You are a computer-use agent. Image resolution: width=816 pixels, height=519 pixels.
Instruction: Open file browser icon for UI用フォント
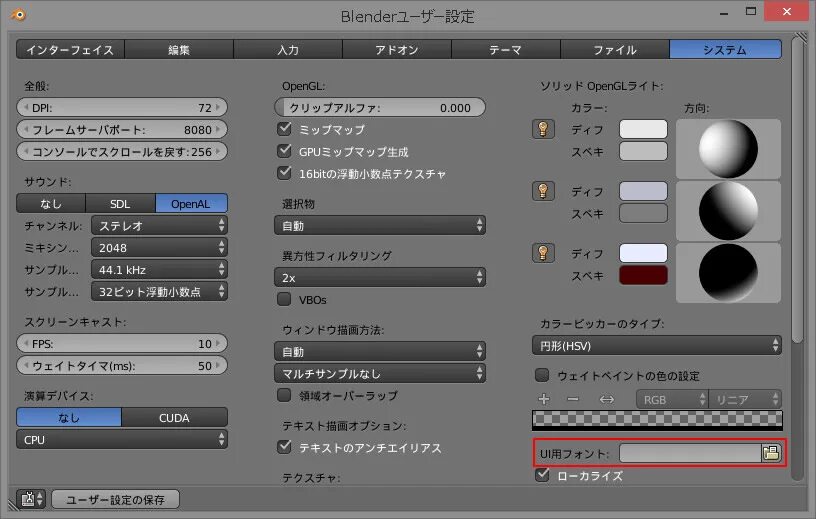771,453
